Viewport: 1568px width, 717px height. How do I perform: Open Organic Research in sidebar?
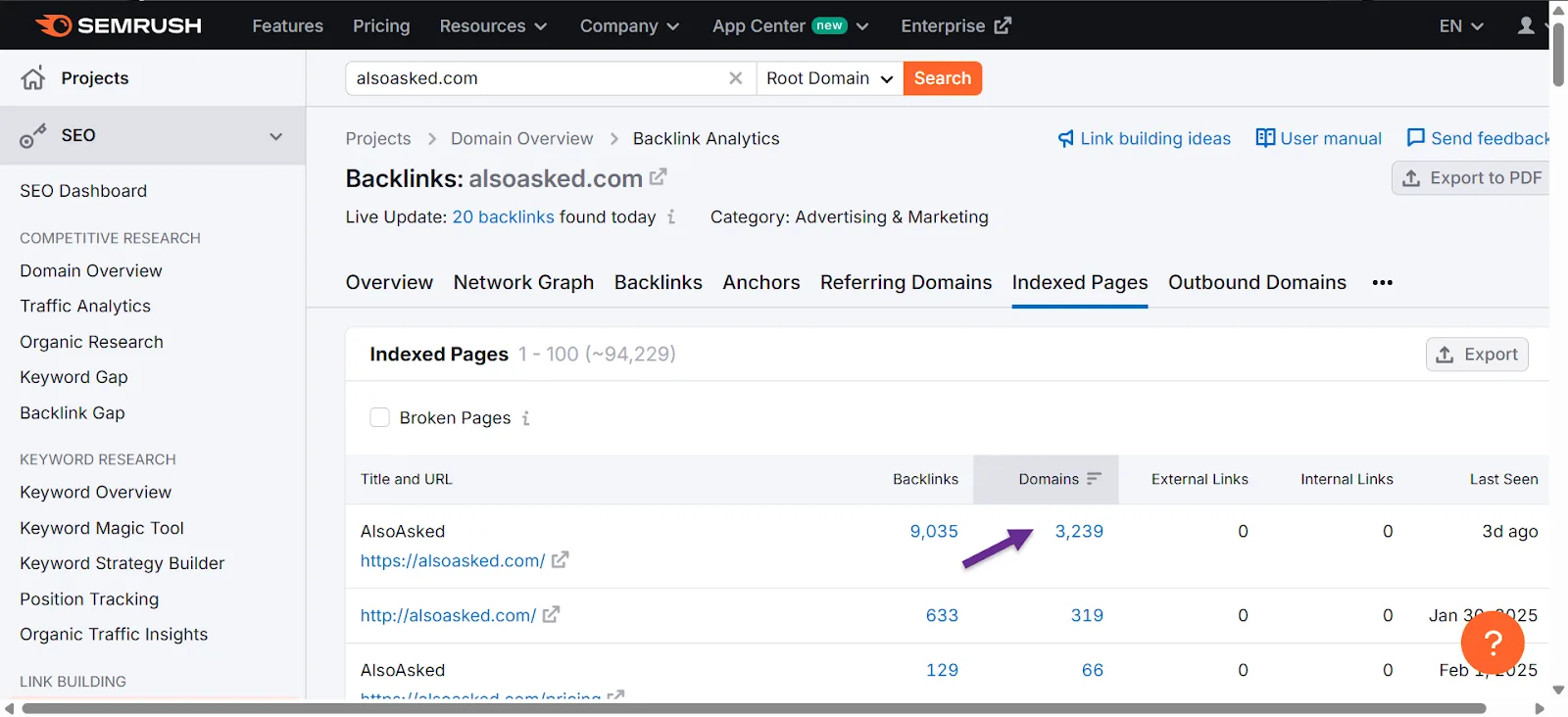91,342
